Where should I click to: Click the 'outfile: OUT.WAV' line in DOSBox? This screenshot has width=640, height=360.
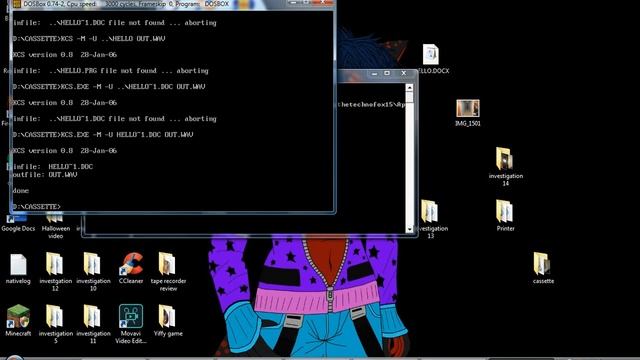click(44, 175)
